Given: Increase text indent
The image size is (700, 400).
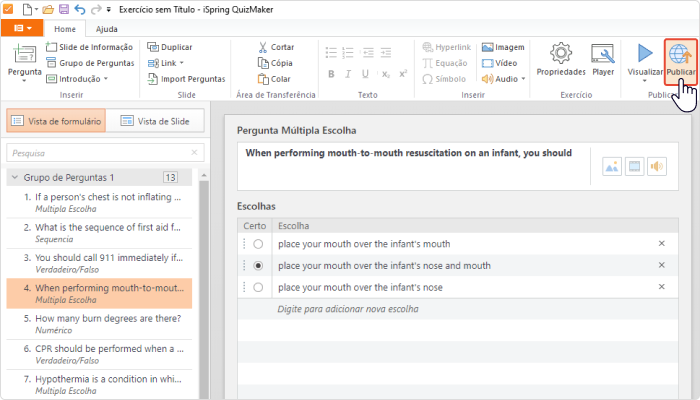Looking at the screenshot, I should coord(386,53).
